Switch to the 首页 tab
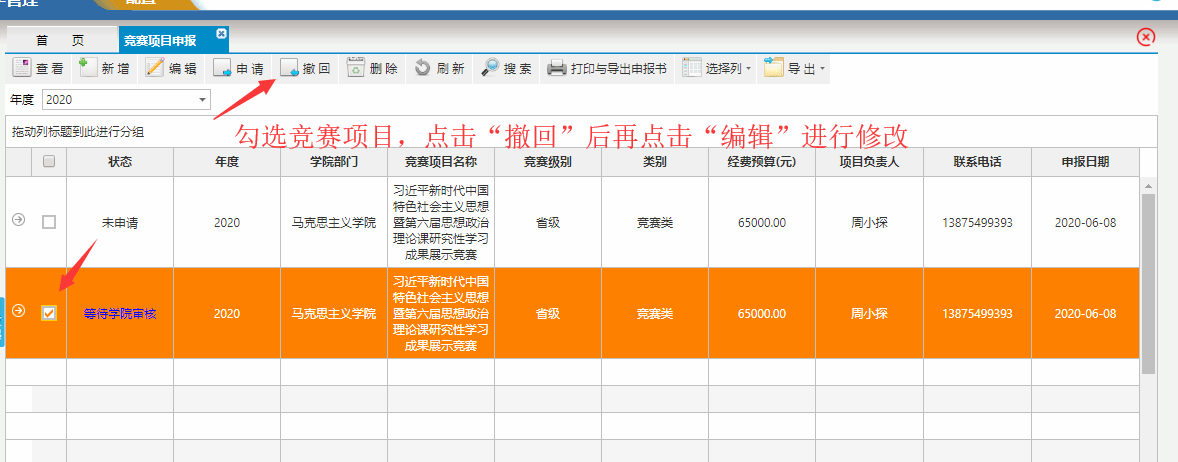1178x462 pixels. point(60,41)
